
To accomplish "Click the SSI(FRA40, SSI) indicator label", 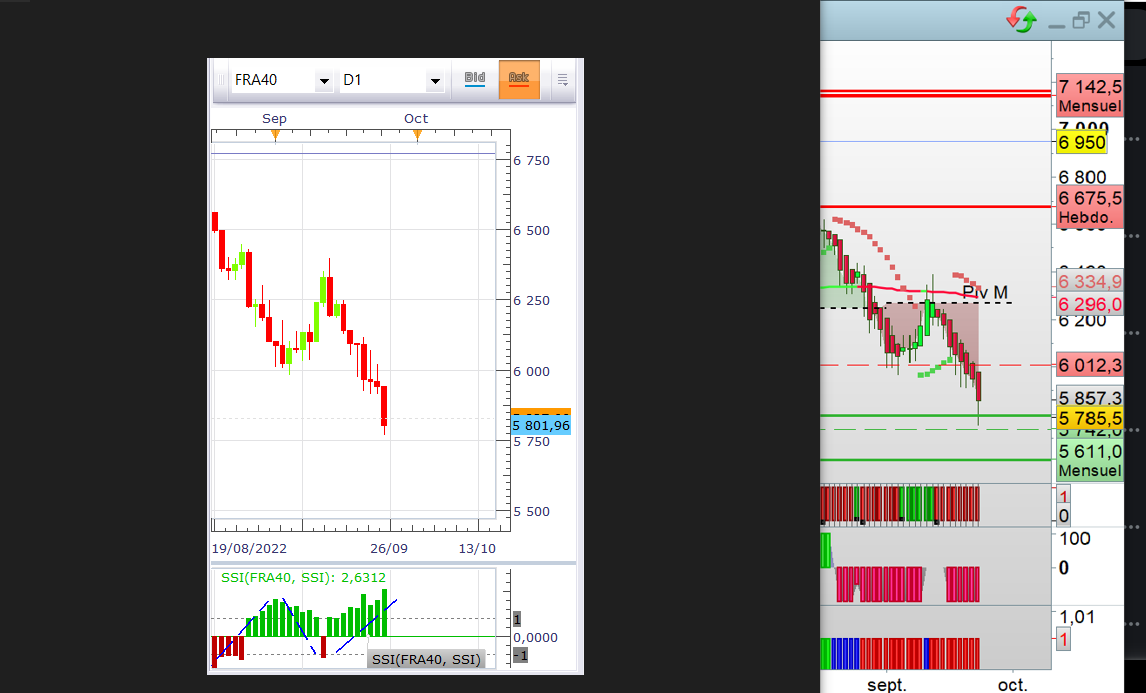I will (426, 659).
